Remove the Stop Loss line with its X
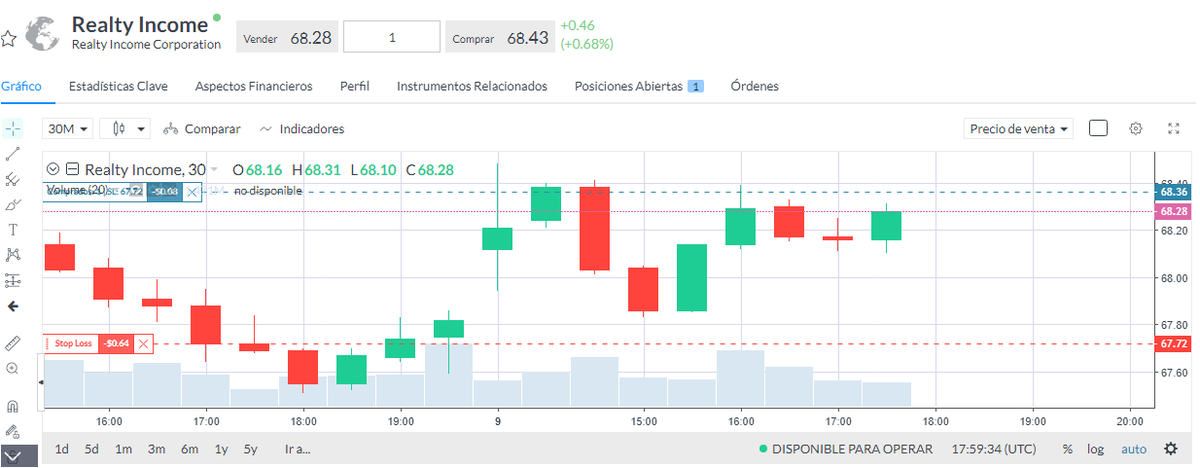This screenshot has width=1200, height=468. [144, 343]
